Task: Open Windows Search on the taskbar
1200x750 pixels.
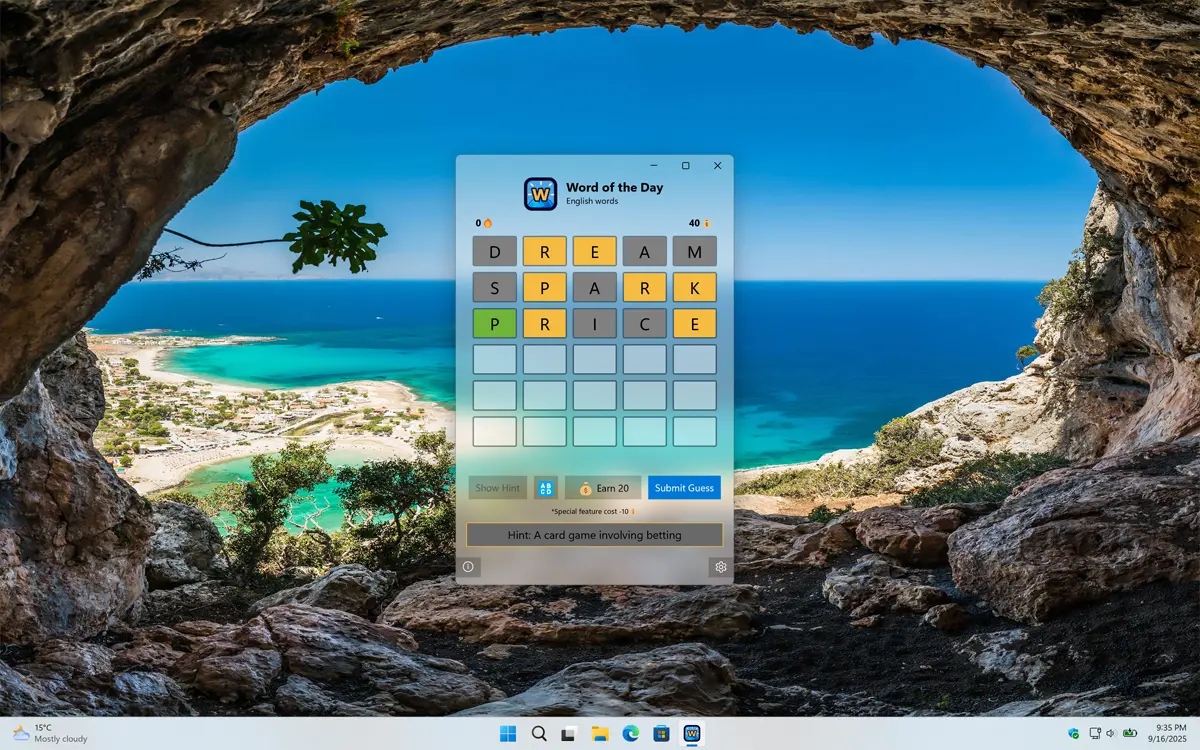Action: 539,733
